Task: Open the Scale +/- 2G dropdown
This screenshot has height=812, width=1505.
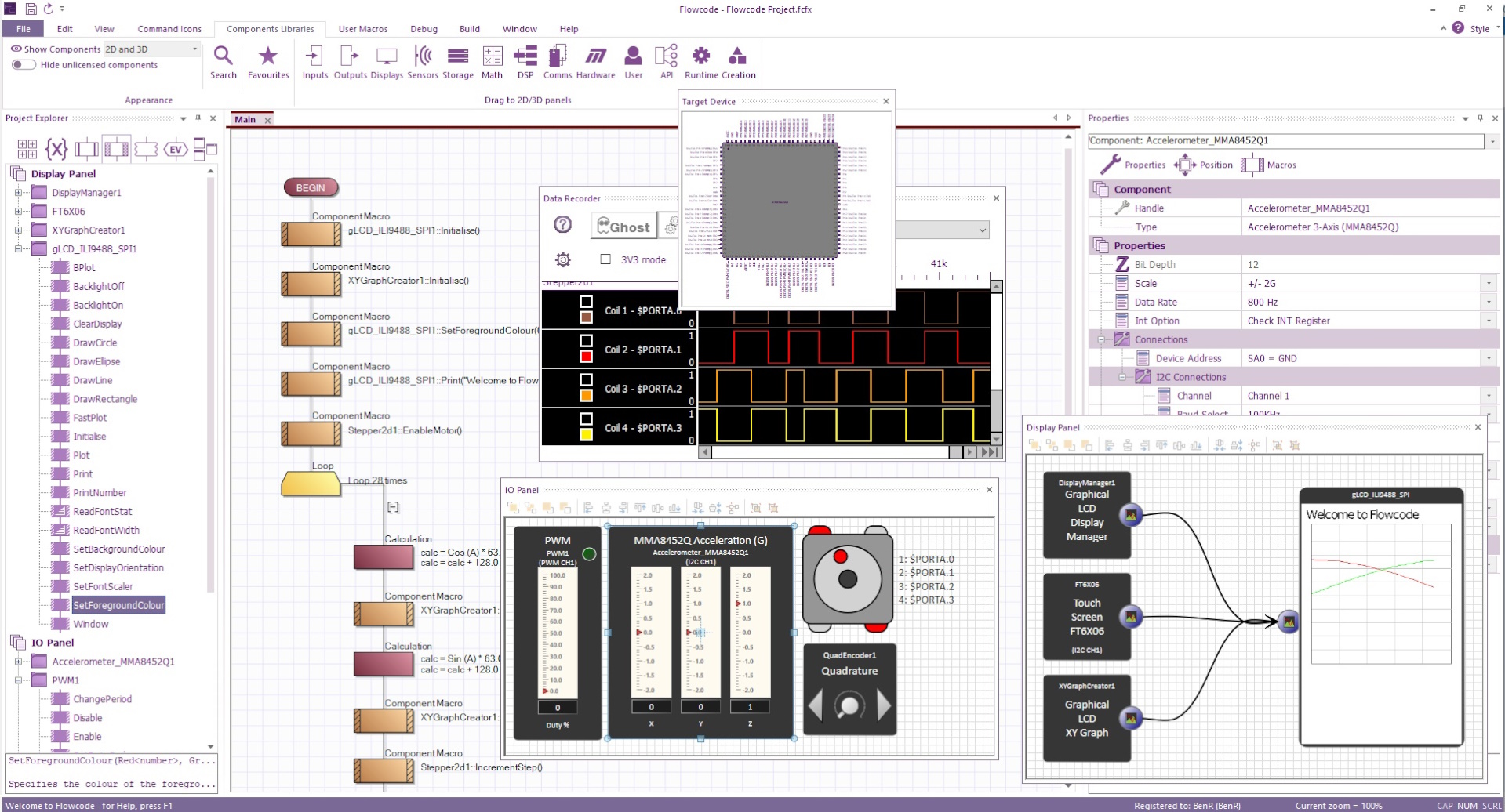Action: point(1489,283)
